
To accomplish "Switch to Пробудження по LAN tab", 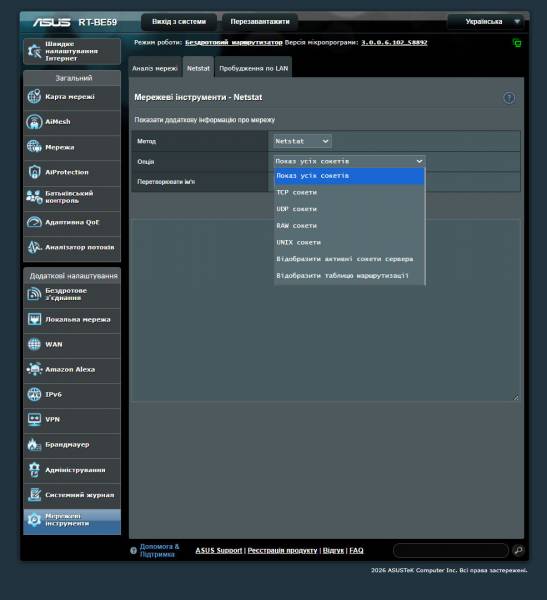I will (x=253, y=68).
